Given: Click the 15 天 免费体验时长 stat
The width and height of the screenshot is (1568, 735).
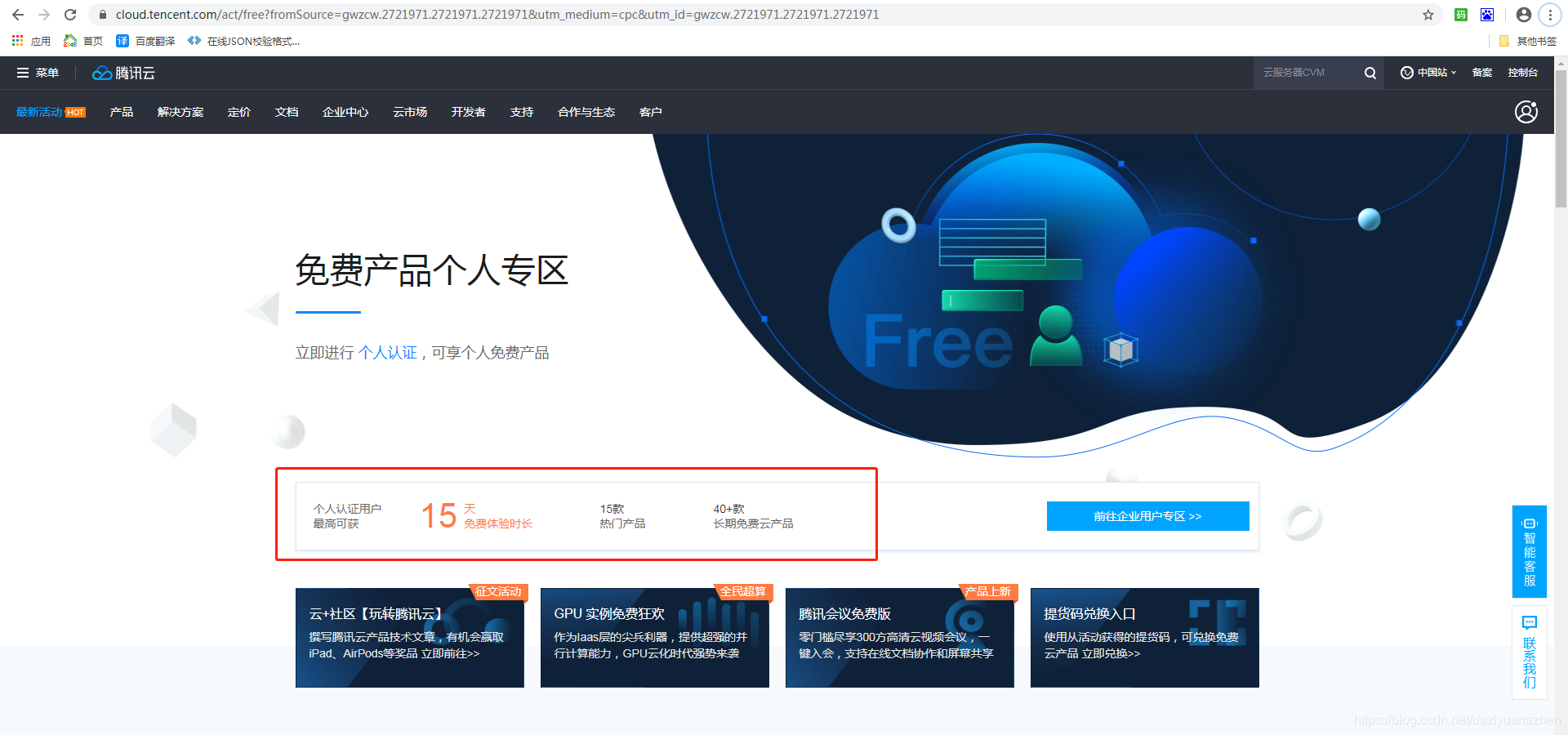Looking at the screenshot, I should [477, 516].
